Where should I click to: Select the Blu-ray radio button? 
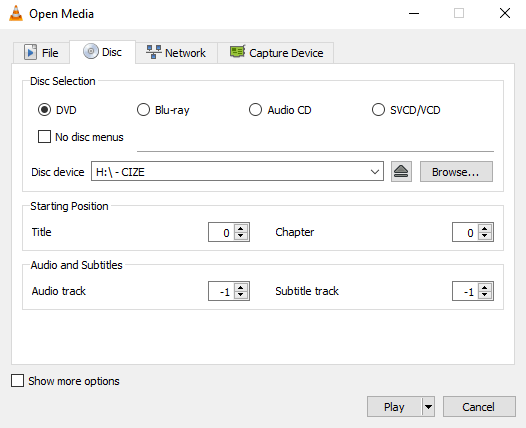(x=143, y=110)
